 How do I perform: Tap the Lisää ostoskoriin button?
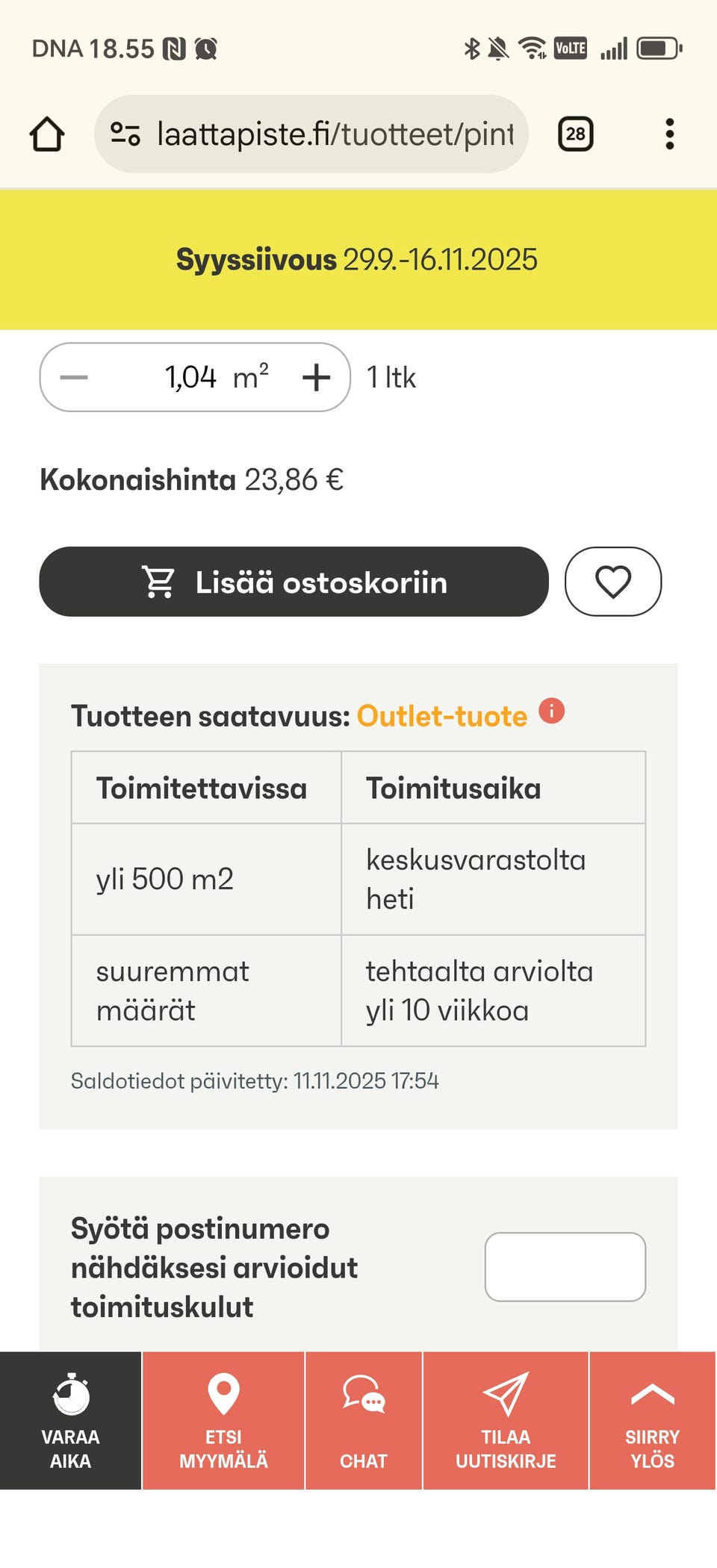tap(295, 582)
